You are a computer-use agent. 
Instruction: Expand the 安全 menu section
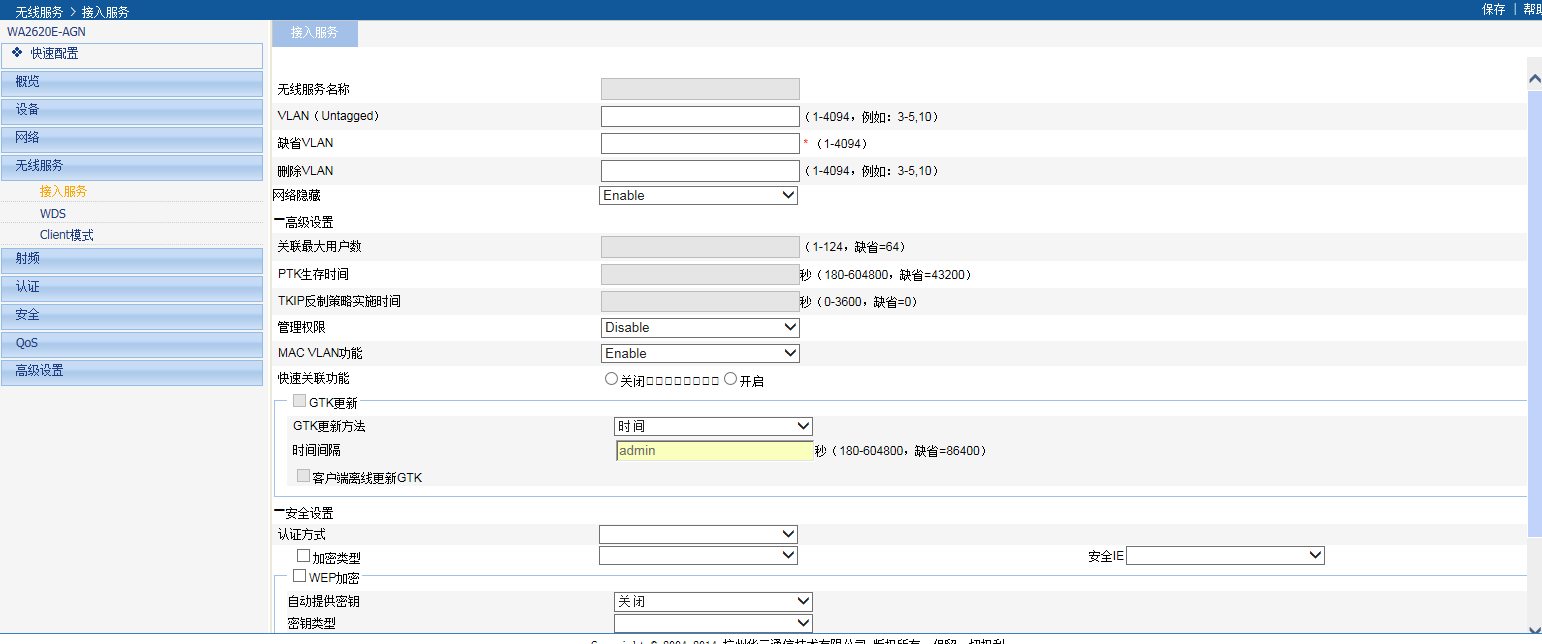coord(132,316)
